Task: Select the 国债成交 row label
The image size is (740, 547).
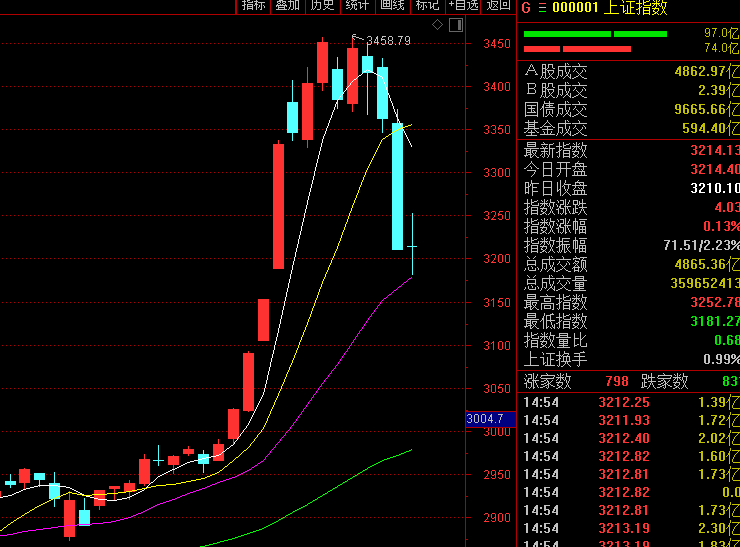Action: pyautogui.click(x=556, y=109)
